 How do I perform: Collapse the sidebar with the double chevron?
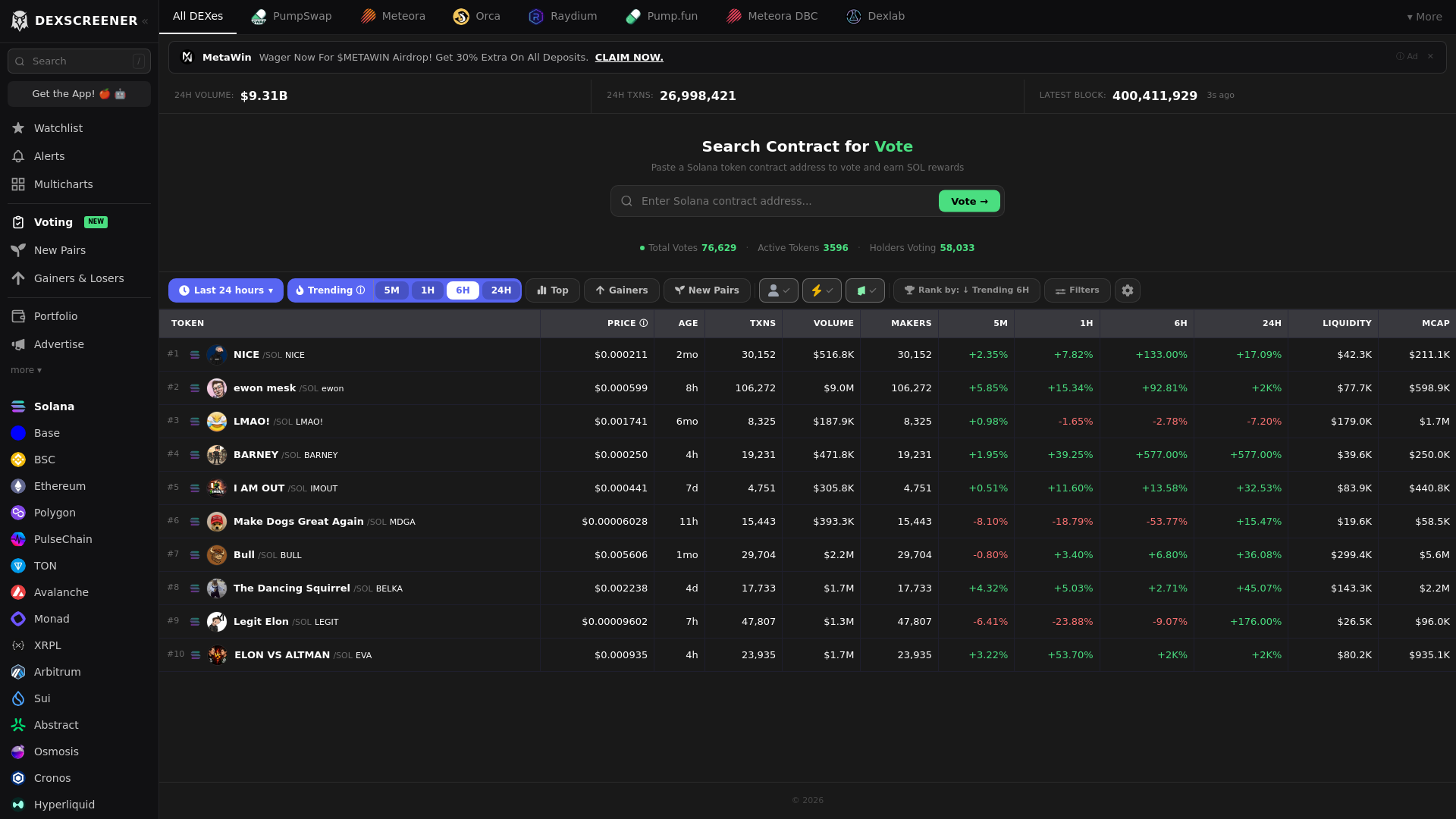(x=145, y=21)
